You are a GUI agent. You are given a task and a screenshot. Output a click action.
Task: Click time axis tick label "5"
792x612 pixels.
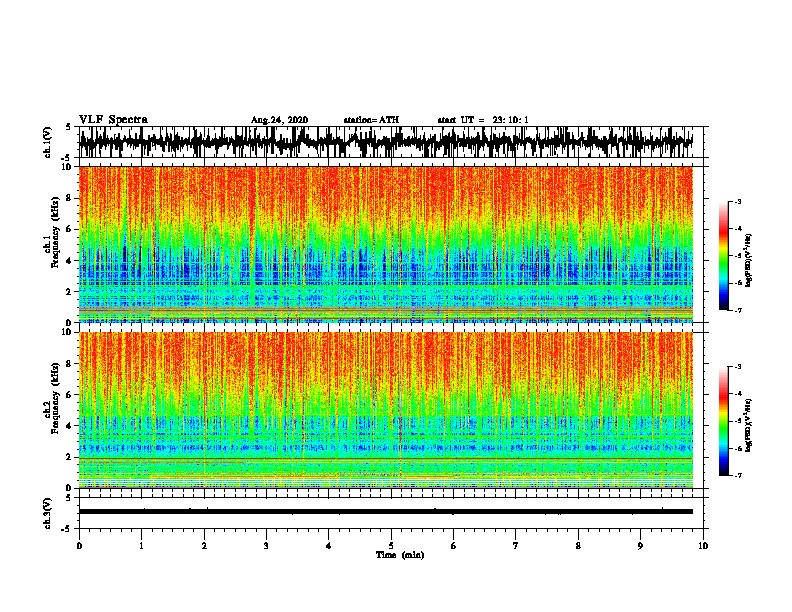tap(391, 546)
